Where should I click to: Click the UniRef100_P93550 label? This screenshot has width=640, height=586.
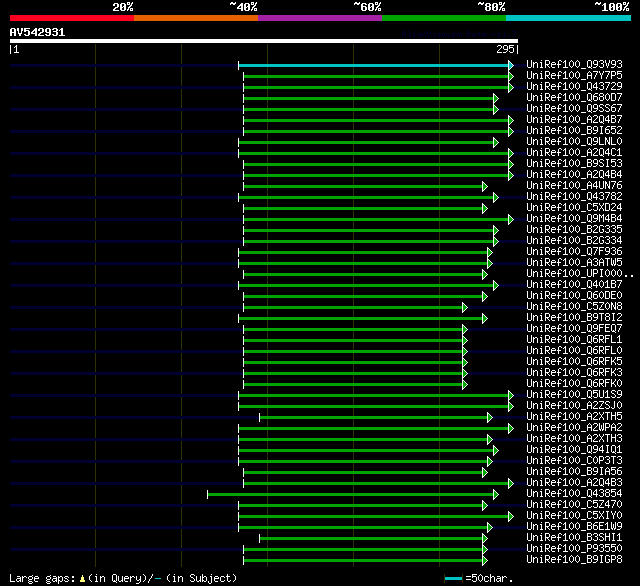574,549
